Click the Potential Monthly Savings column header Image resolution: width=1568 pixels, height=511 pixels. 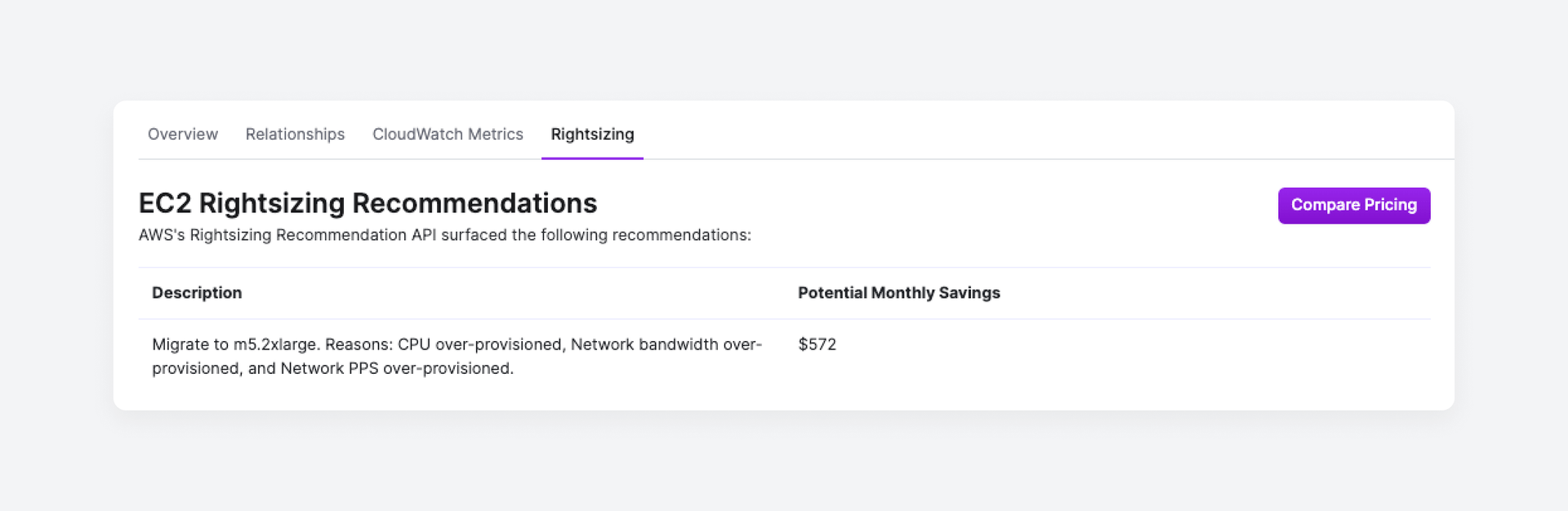click(x=899, y=292)
